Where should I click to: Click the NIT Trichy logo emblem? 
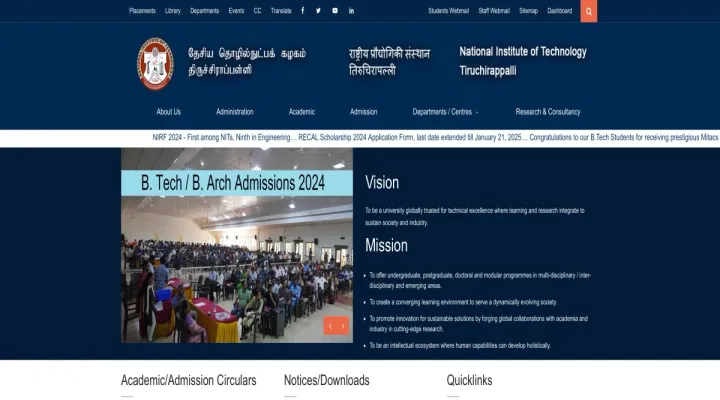[x=155, y=63]
